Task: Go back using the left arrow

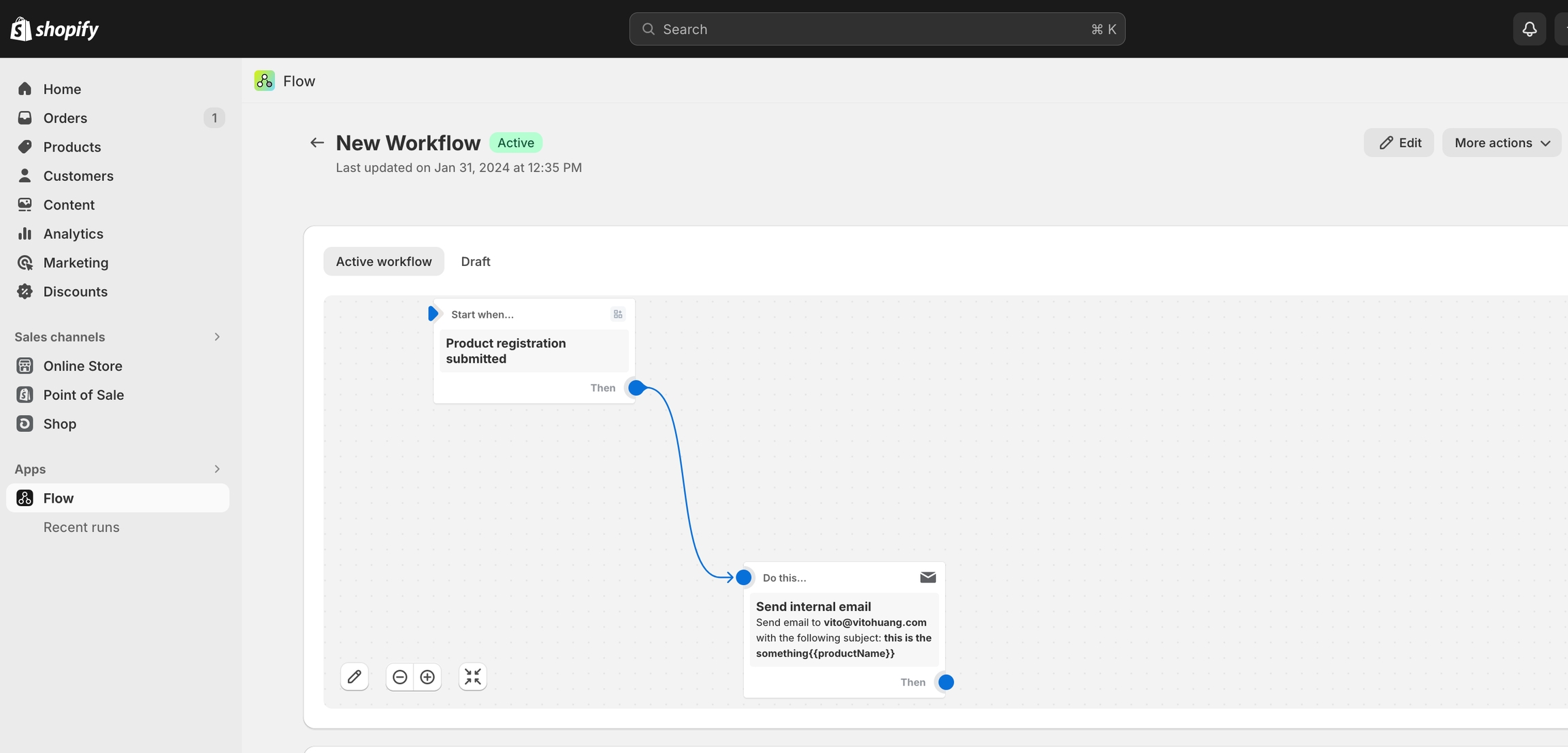Action: point(316,143)
